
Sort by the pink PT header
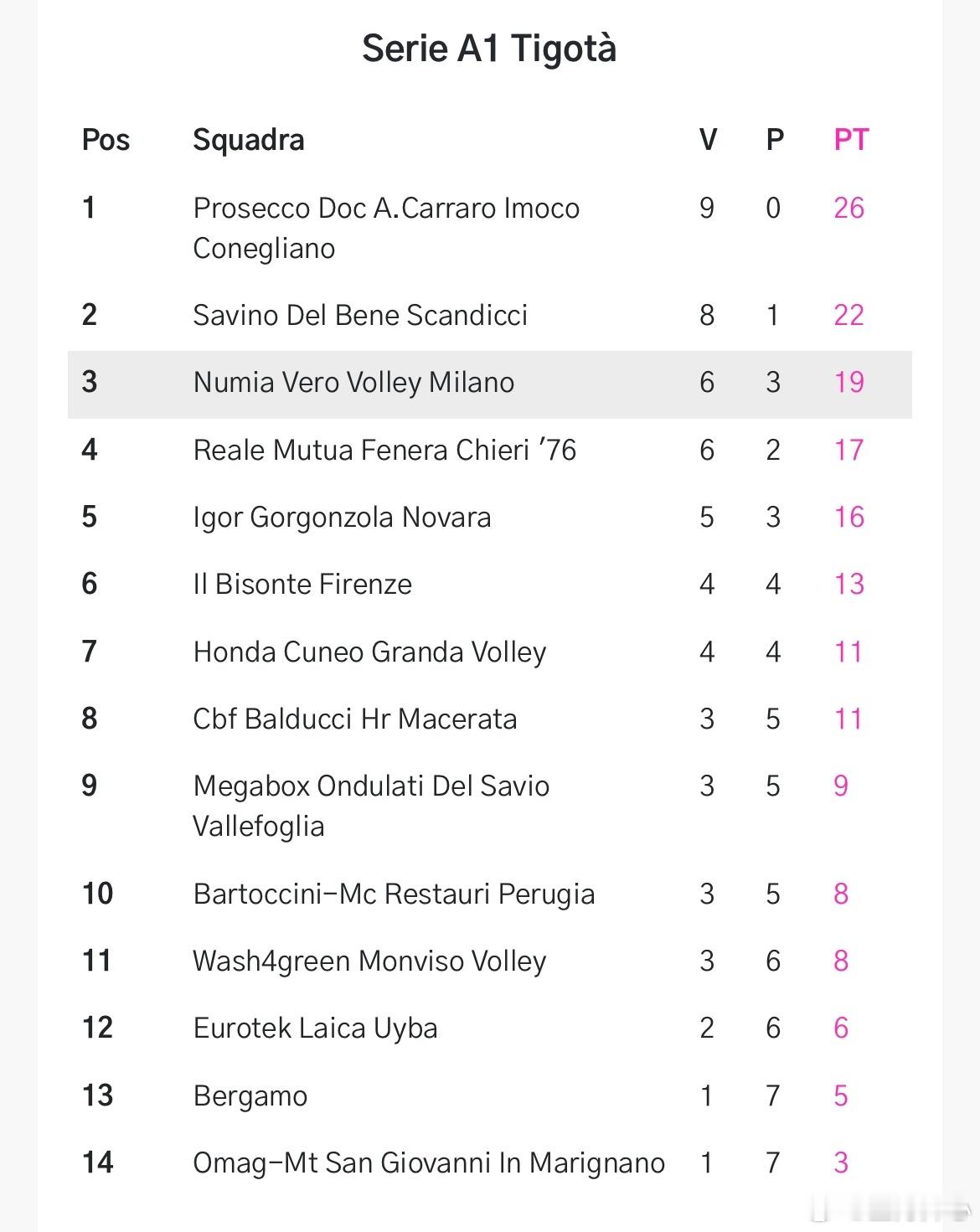pyautogui.click(x=851, y=140)
